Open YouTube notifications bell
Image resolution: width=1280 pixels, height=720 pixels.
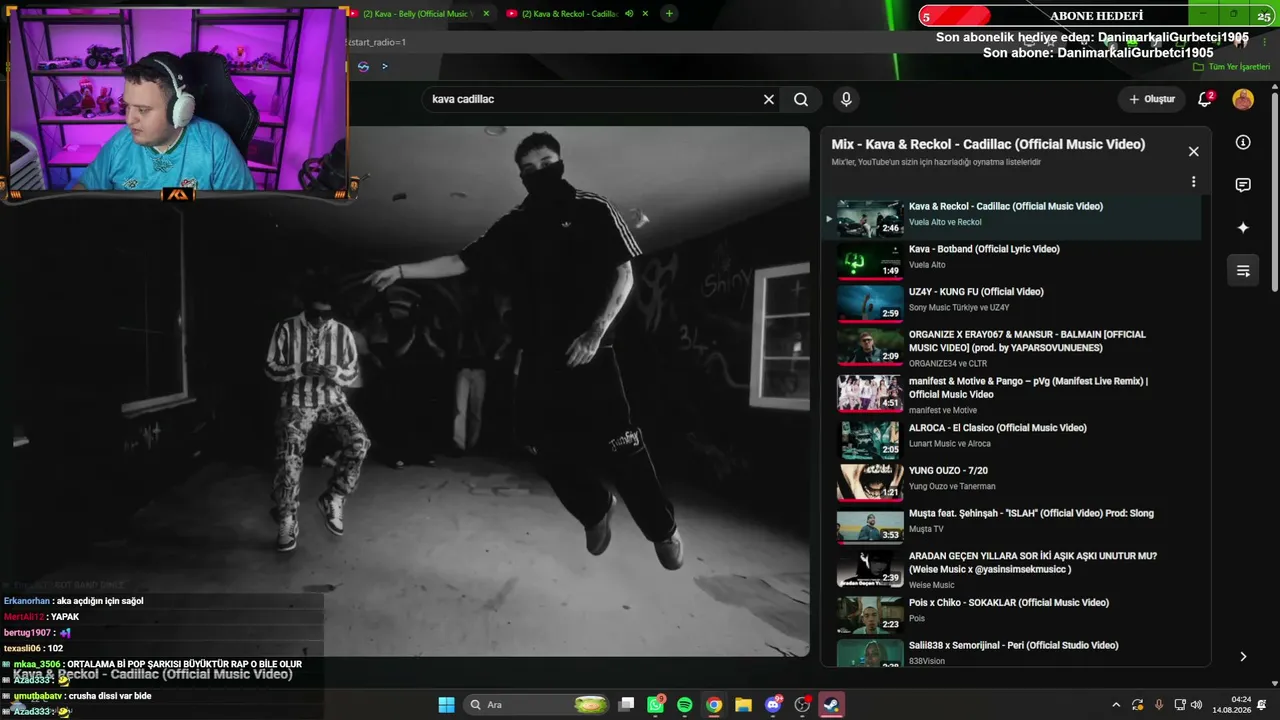[x=1205, y=99]
